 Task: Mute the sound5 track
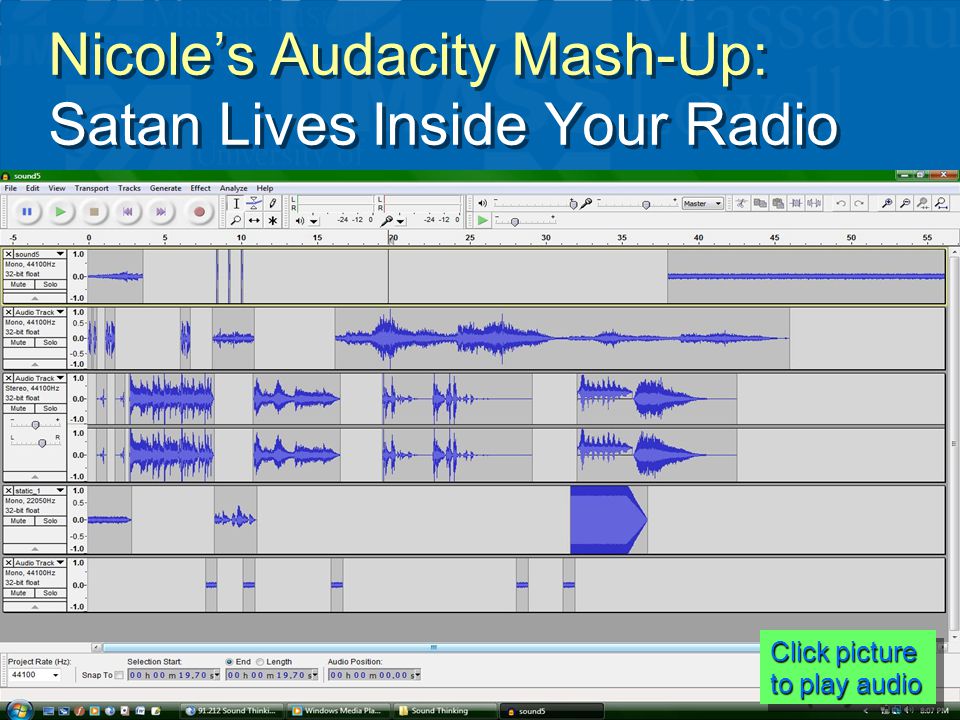pyautogui.click(x=18, y=285)
